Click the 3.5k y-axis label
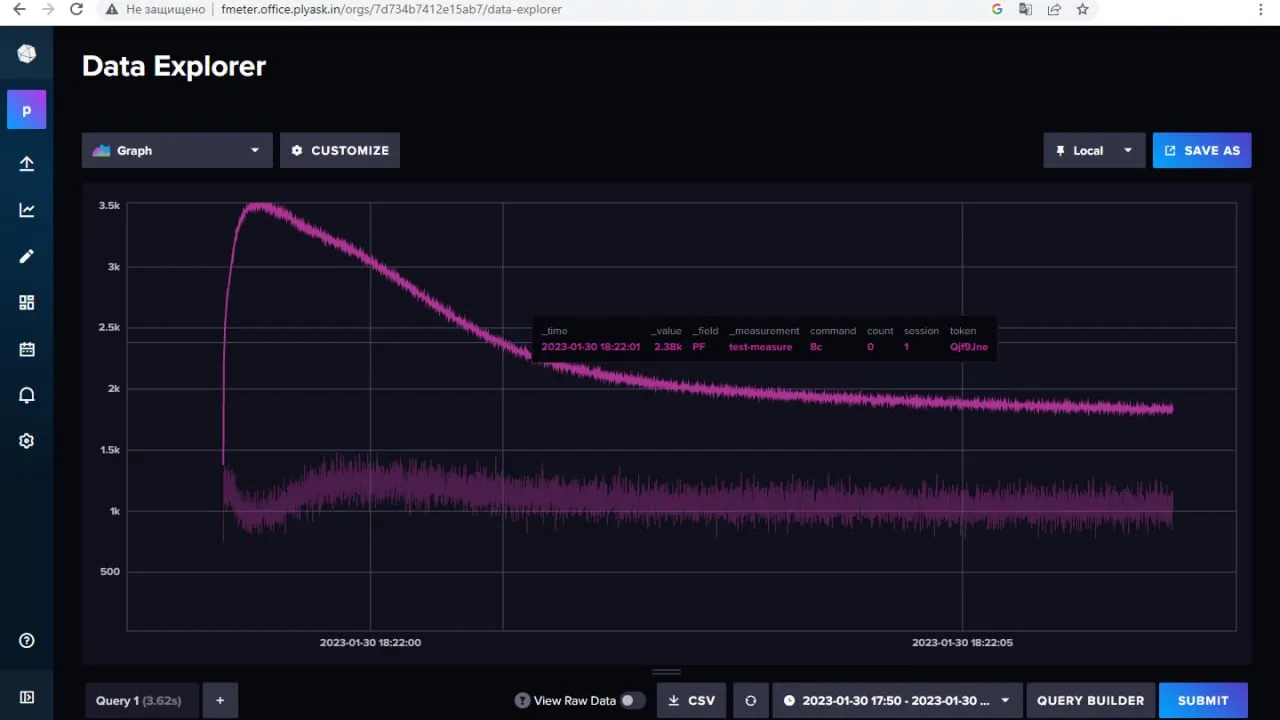Image resolution: width=1280 pixels, height=720 pixels. point(109,205)
